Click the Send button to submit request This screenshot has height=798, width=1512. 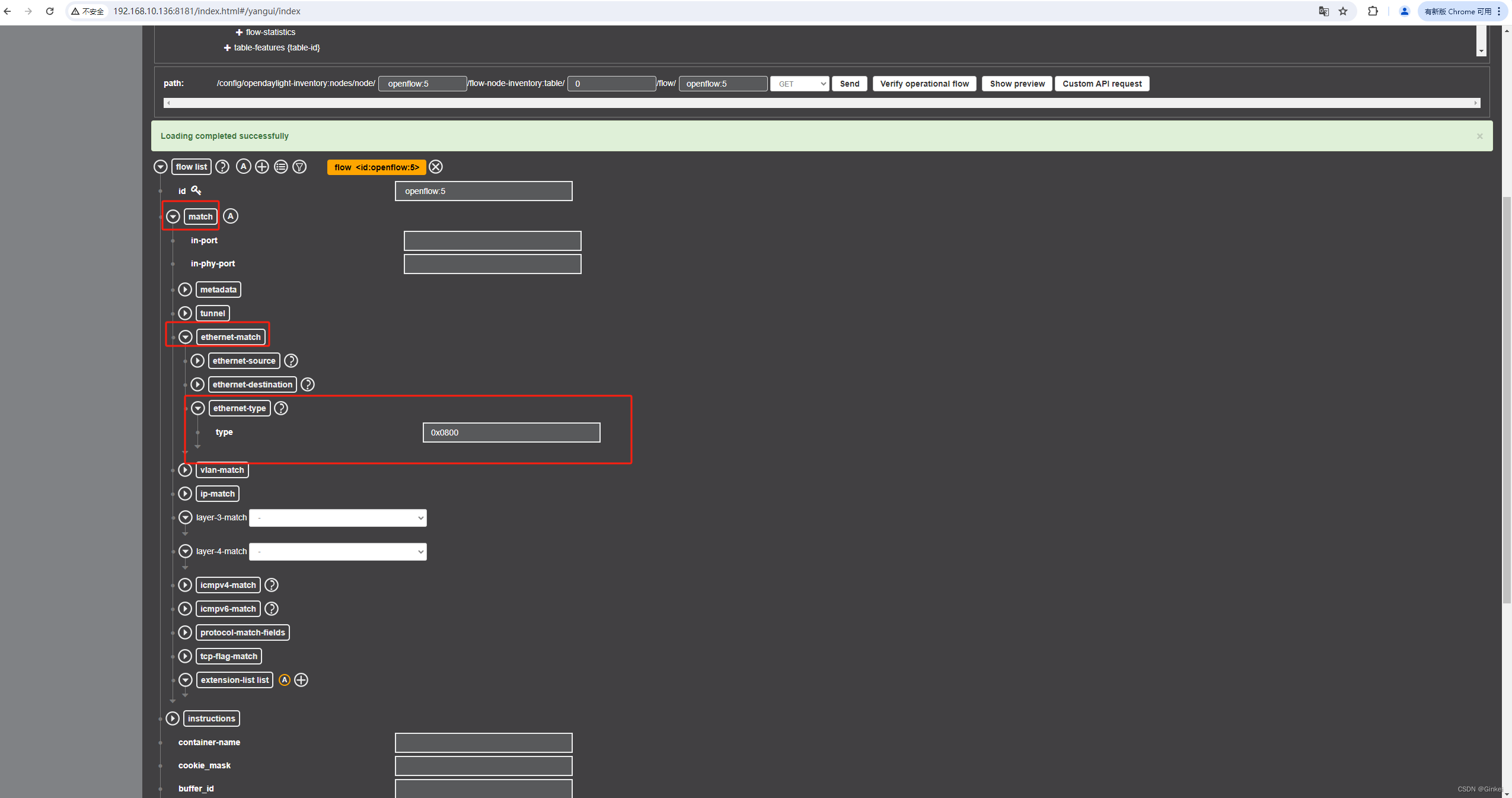click(849, 83)
